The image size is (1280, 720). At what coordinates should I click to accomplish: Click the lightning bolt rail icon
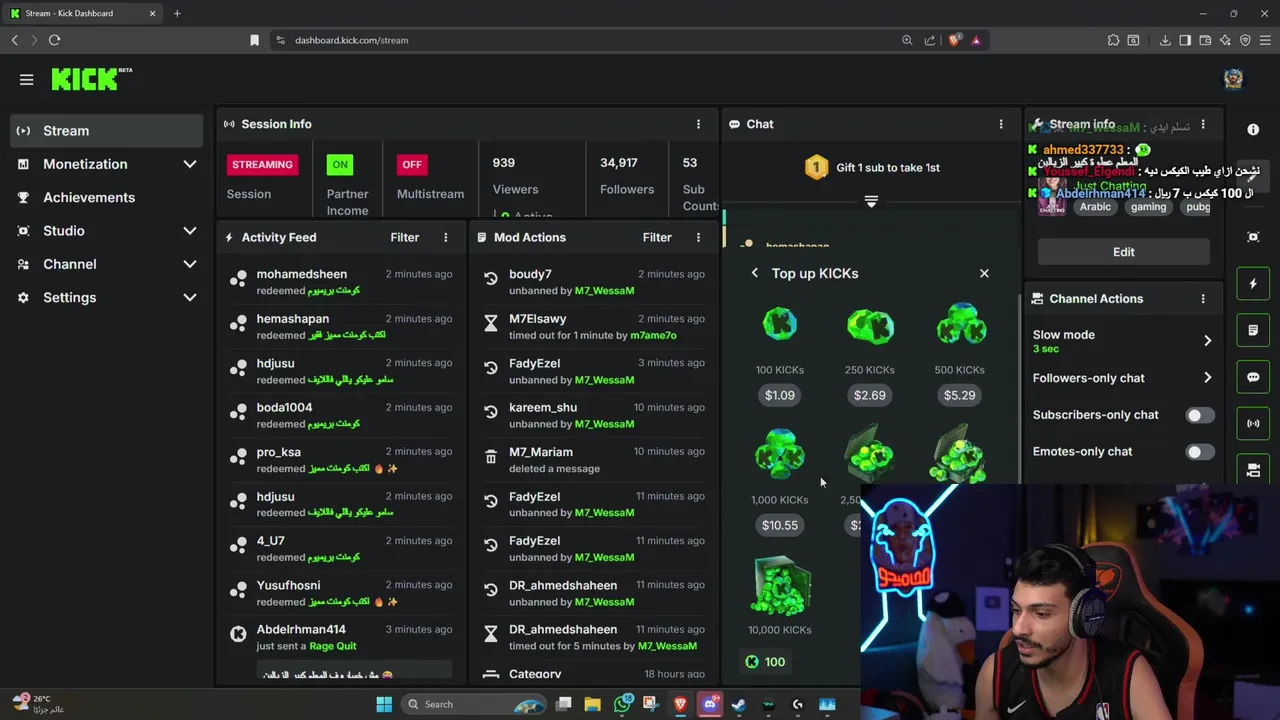click(x=1253, y=284)
